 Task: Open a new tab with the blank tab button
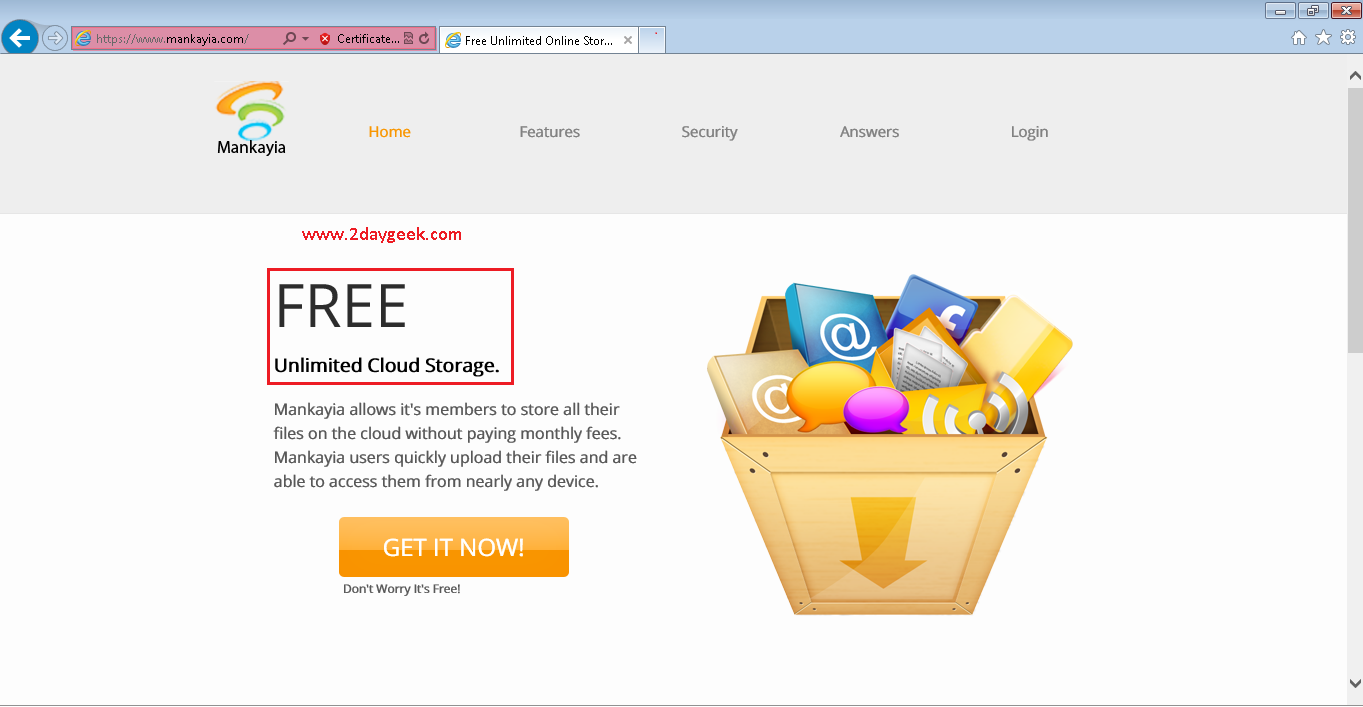point(652,40)
